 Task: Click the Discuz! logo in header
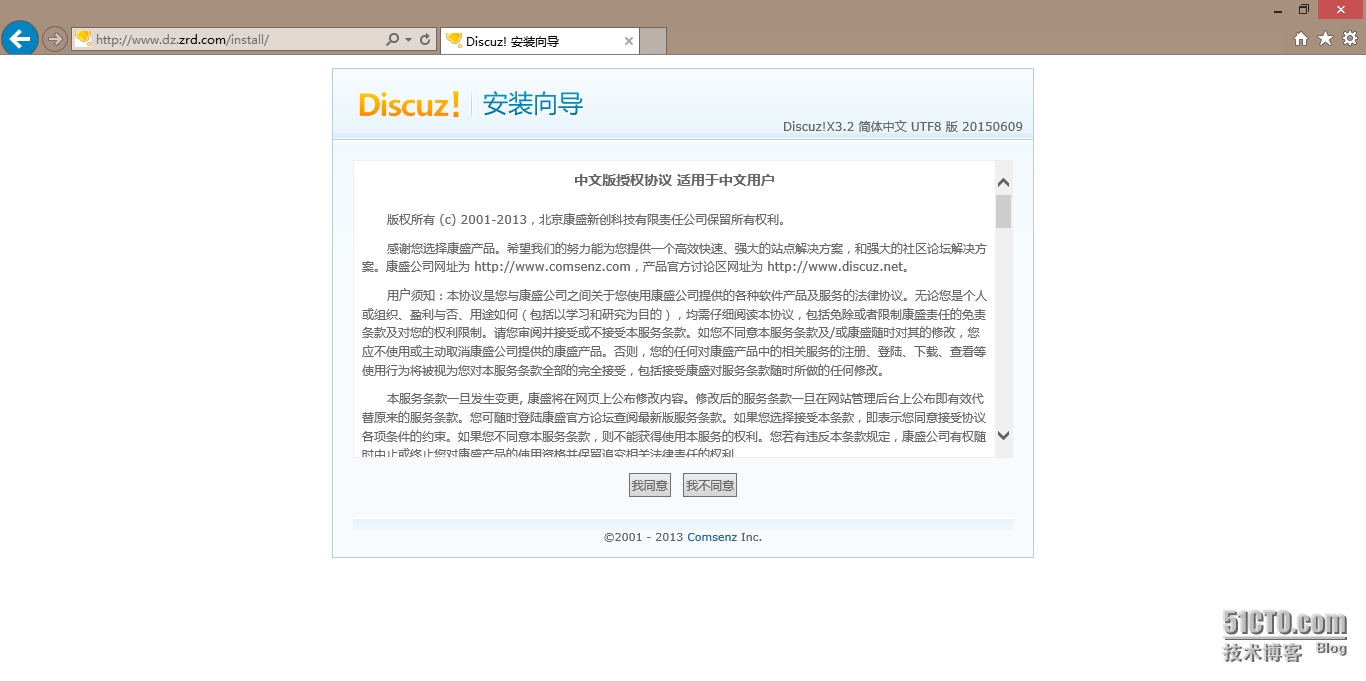pos(410,104)
